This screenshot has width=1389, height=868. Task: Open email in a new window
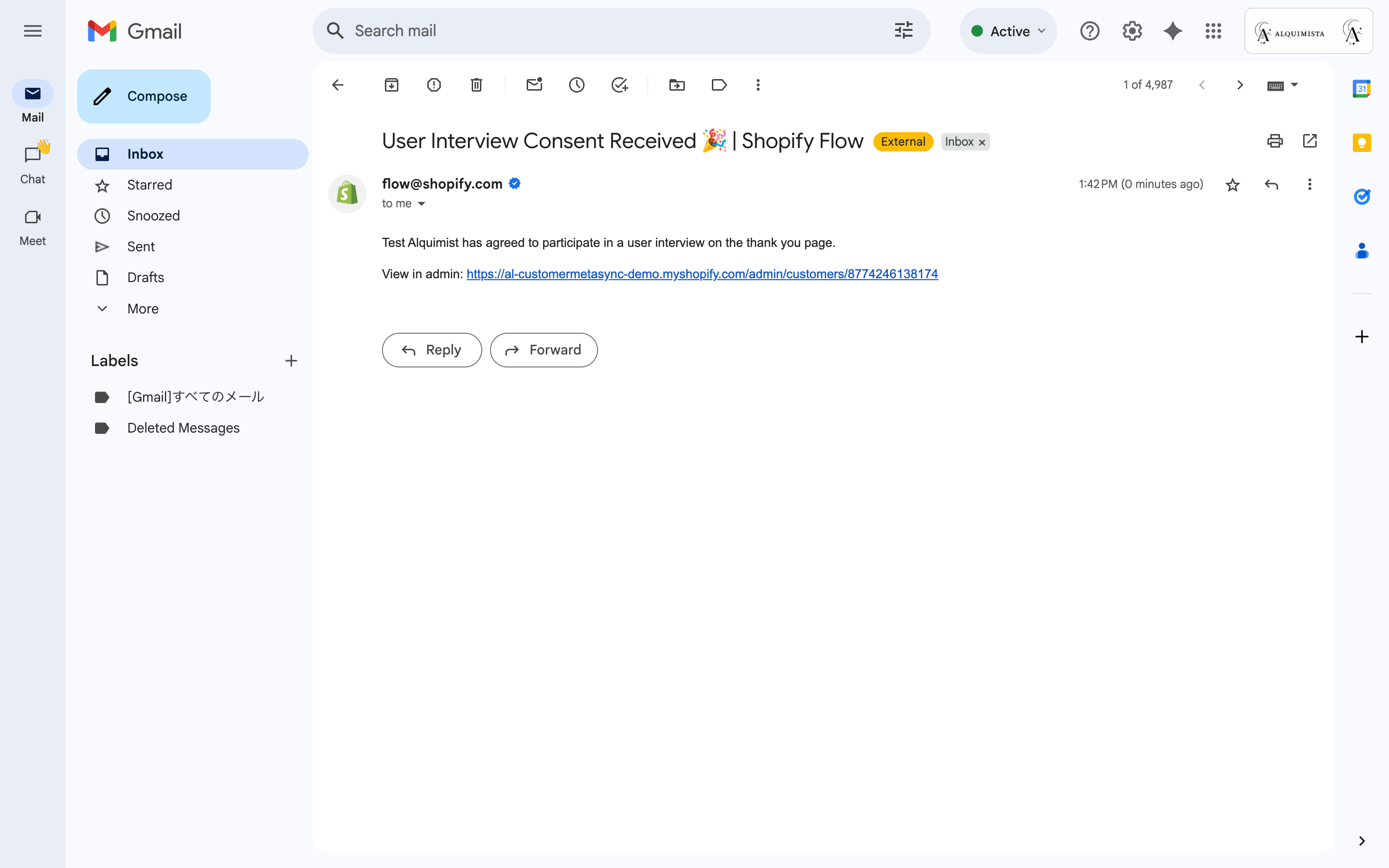point(1310,141)
